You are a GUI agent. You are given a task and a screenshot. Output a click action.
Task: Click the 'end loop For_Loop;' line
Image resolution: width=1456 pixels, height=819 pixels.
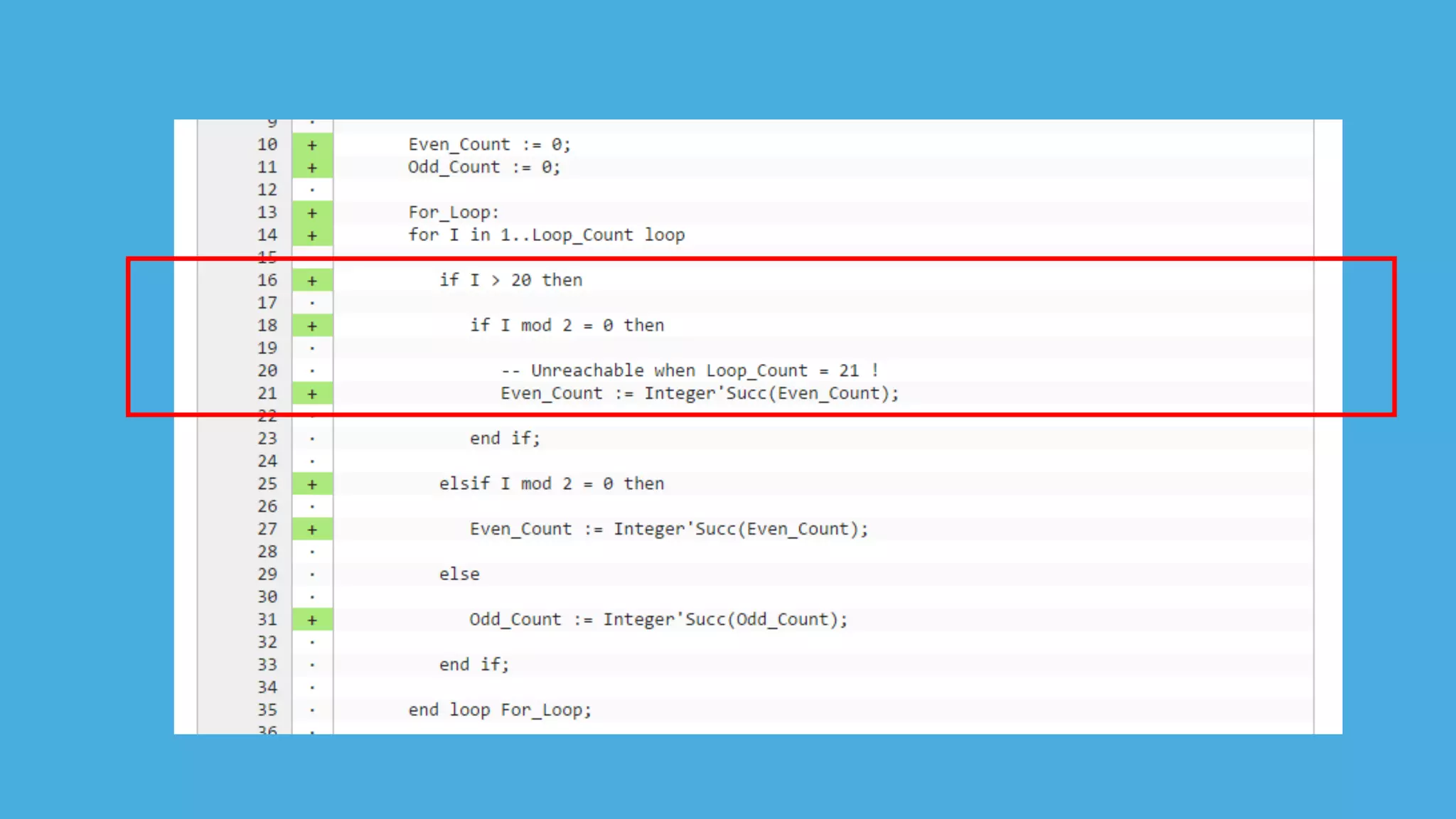[499, 710]
